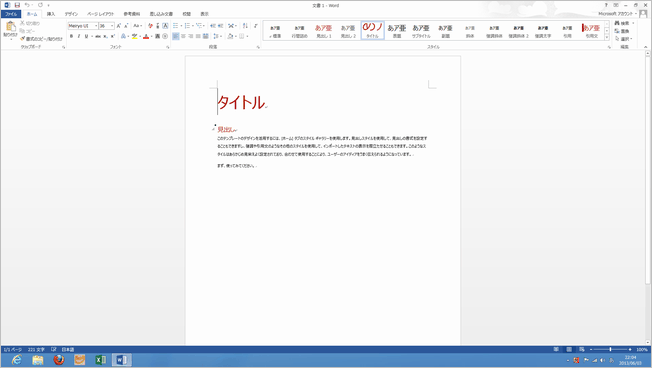Save the document from Quick Access toolbar
The image size is (652, 368).
tap(17, 5)
